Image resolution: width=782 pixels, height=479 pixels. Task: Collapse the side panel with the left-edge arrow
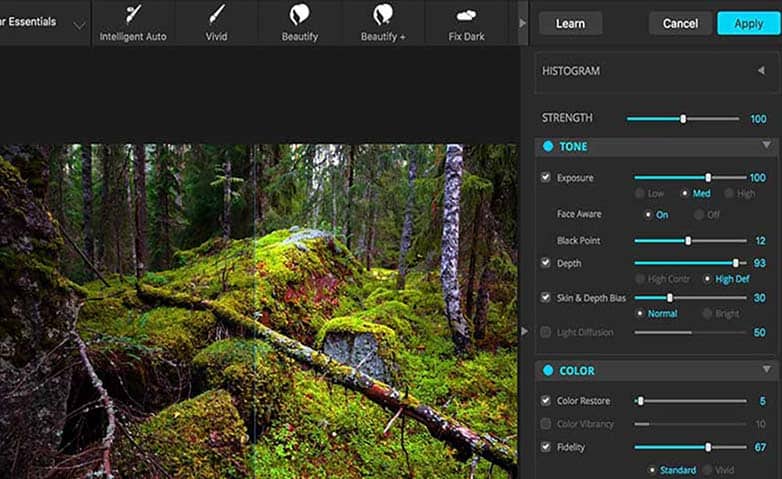pos(524,331)
